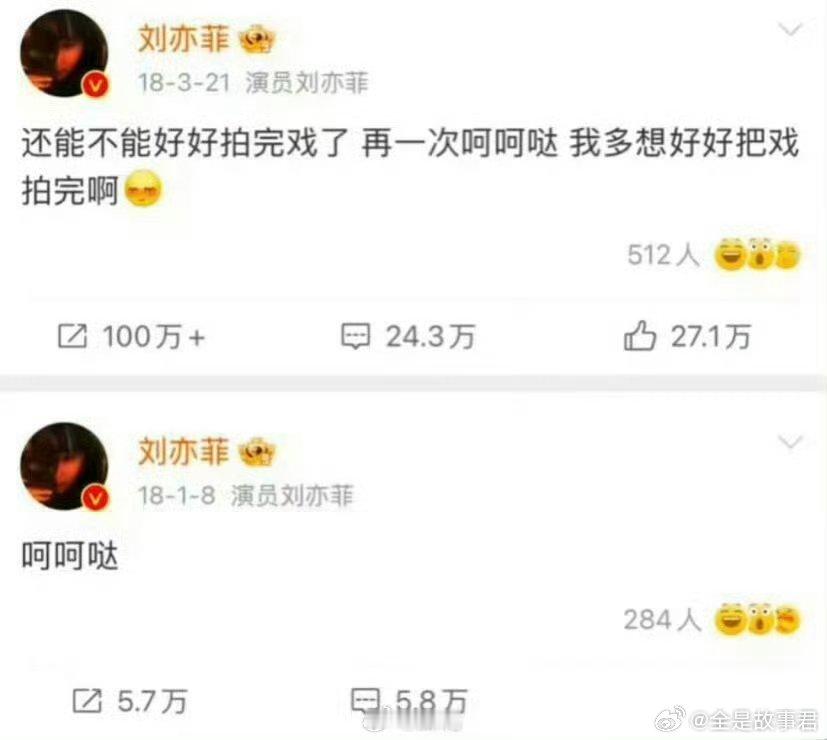The width and height of the screenshot is (827, 740).
Task: Tap the emoji in the first post text
Action: tap(143, 189)
